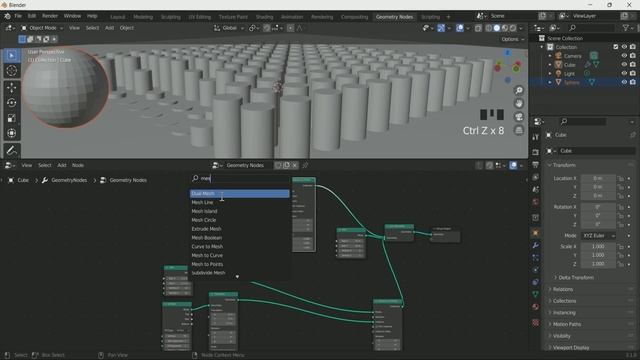Choose the Rotate tool
The width and height of the screenshot is (640, 360).
(x=11, y=103)
